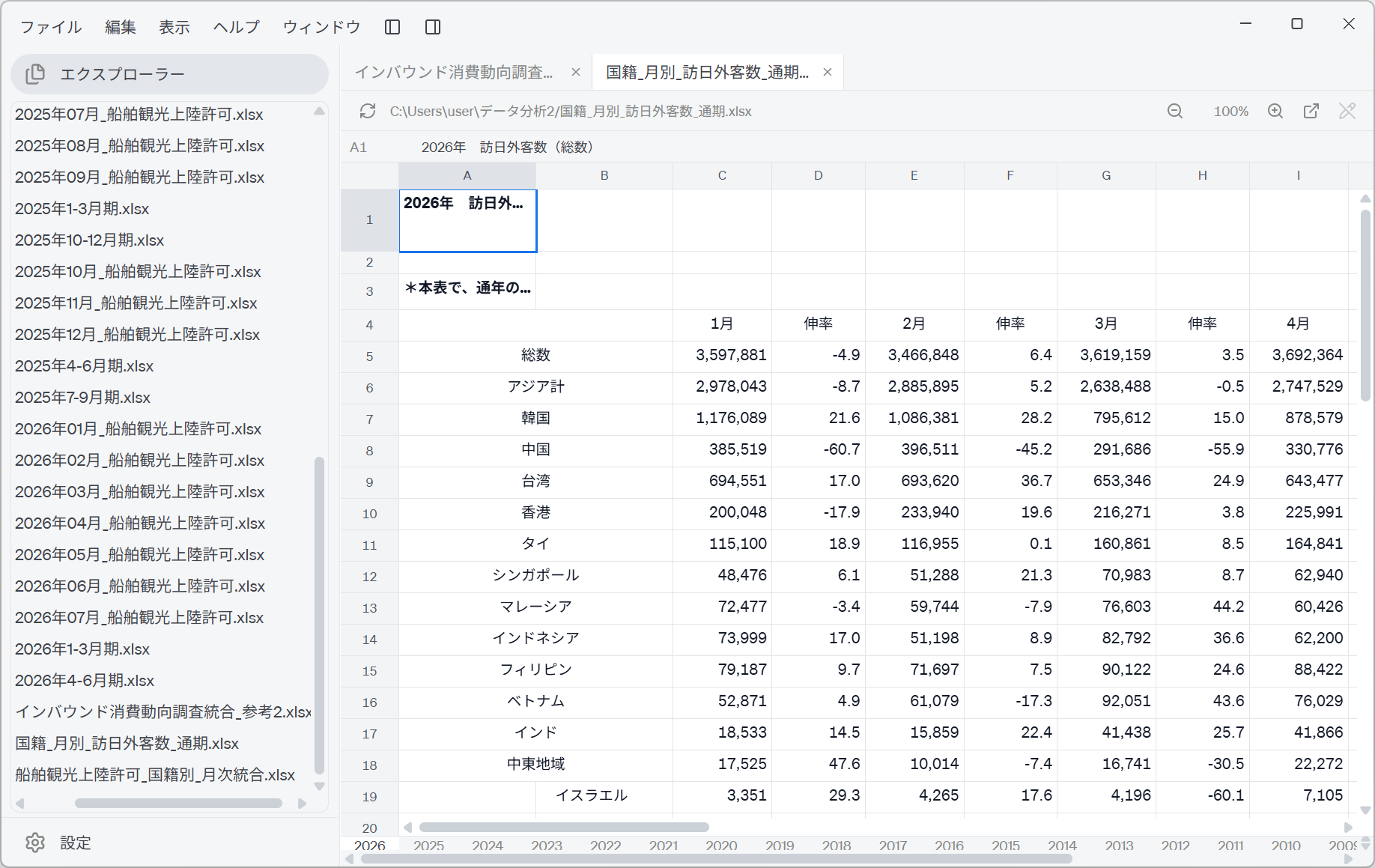The image size is (1375, 868).
Task: Toggle the right sidebar panel icon
Action: pos(433,27)
